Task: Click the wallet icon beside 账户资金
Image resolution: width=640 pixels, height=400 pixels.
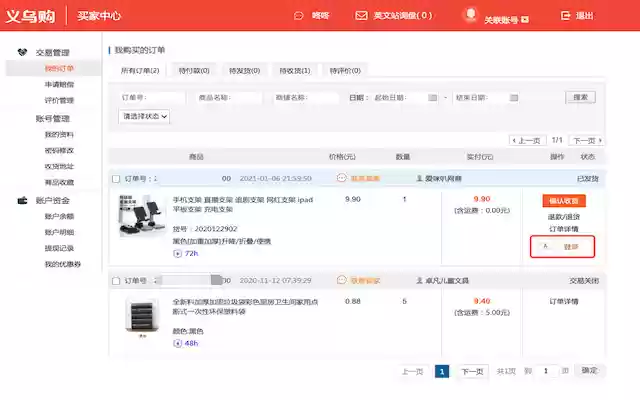Action: pyautogui.click(x=22, y=200)
